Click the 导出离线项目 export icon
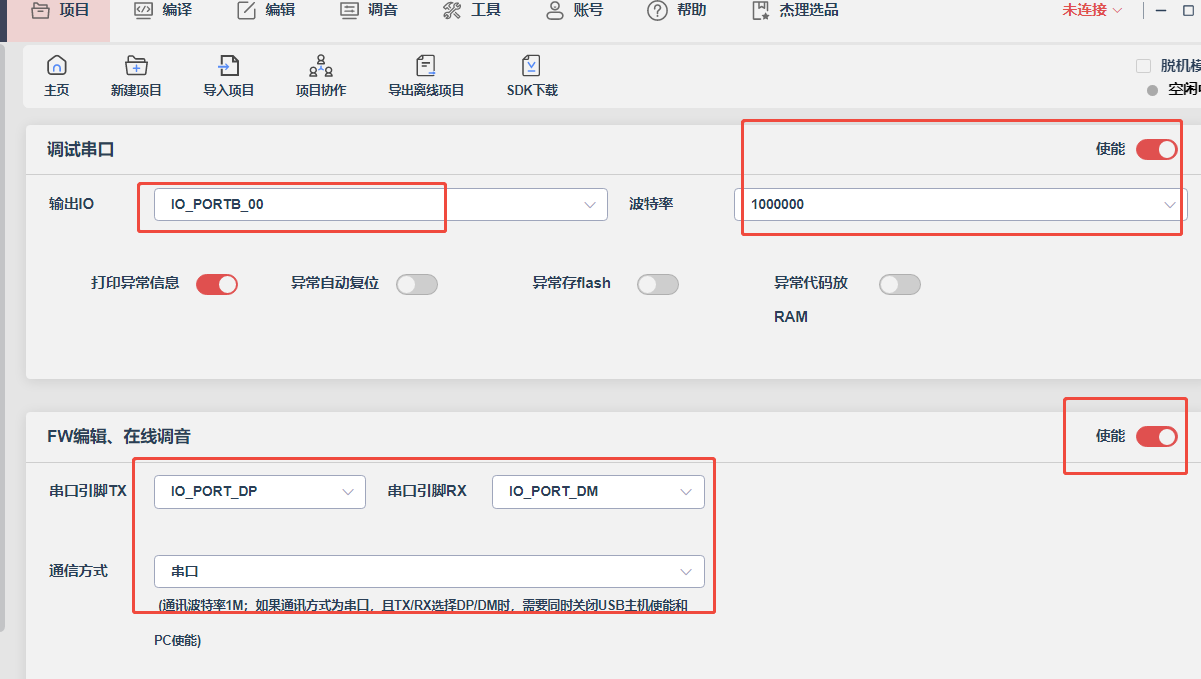The width and height of the screenshot is (1201, 679). (426, 66)
